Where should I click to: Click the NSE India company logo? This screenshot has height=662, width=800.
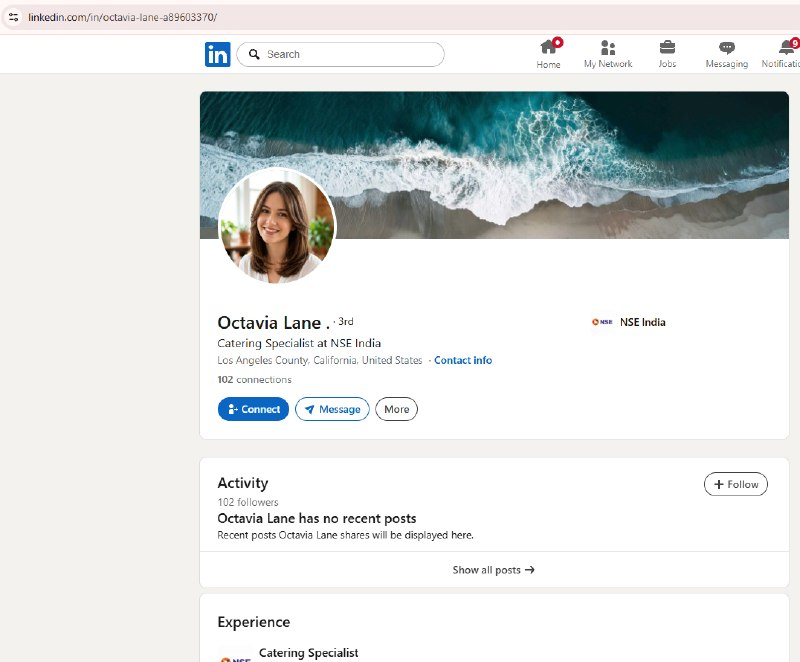tap(602, 322)
